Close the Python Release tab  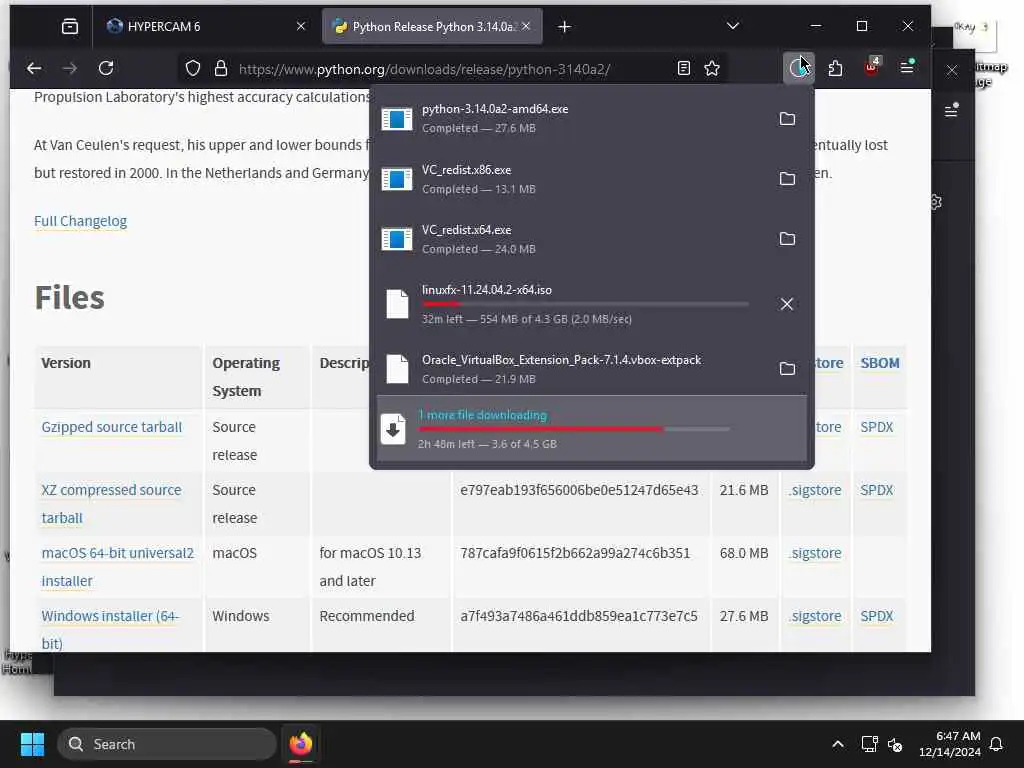526,26
